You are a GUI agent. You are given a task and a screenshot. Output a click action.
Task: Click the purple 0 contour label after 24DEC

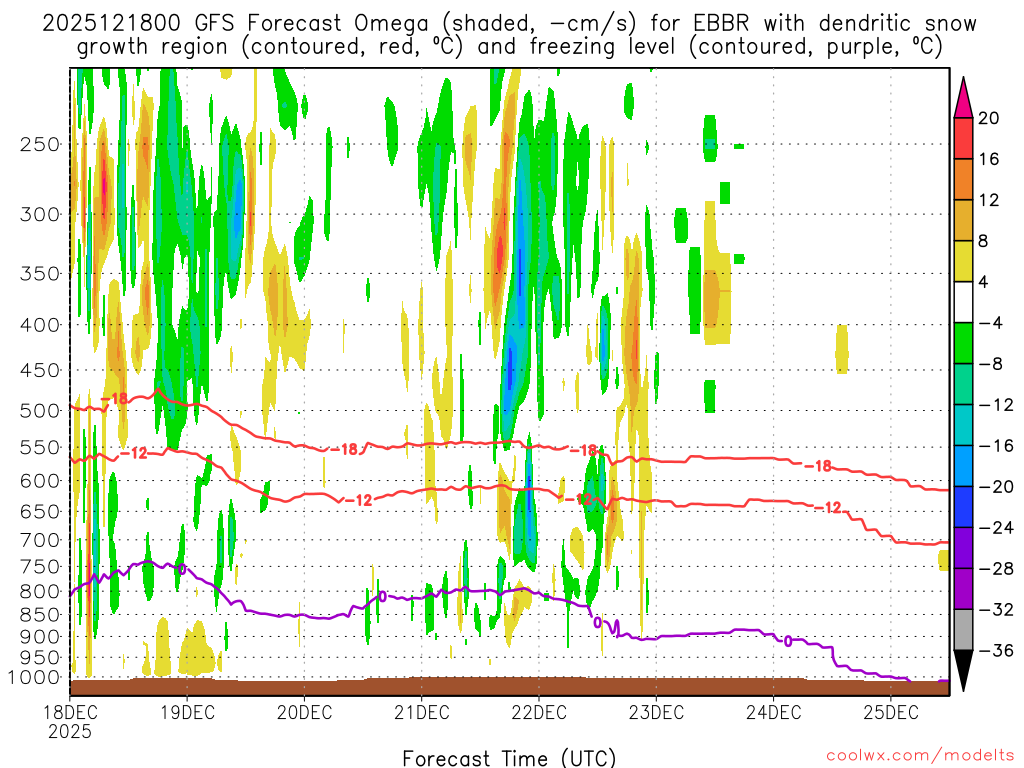tap(788, 641)
